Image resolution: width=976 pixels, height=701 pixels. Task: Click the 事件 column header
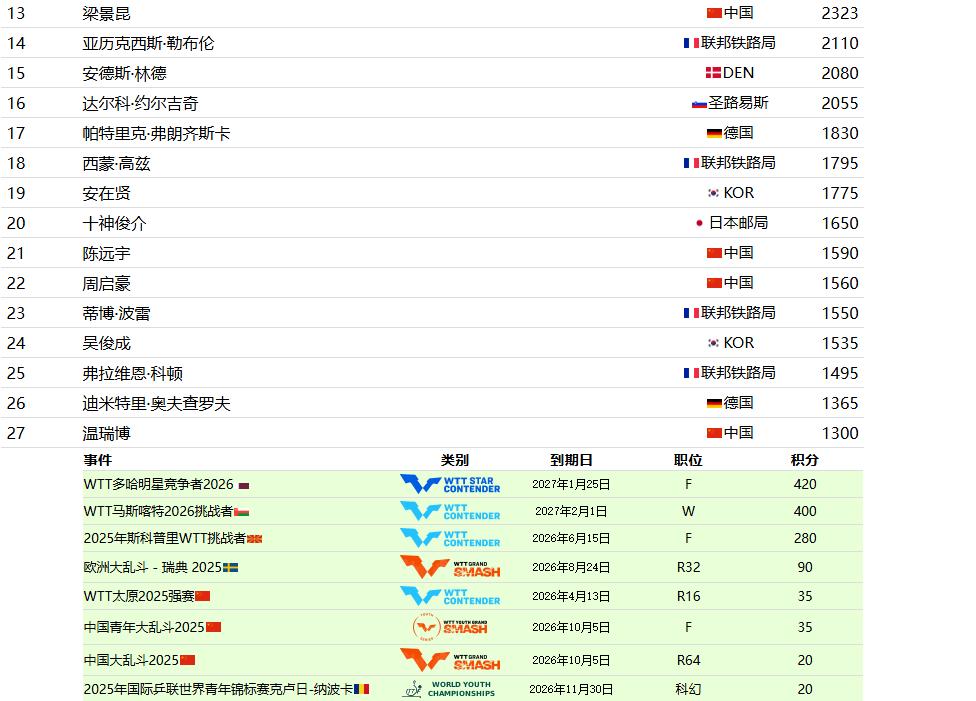point(98,460)
